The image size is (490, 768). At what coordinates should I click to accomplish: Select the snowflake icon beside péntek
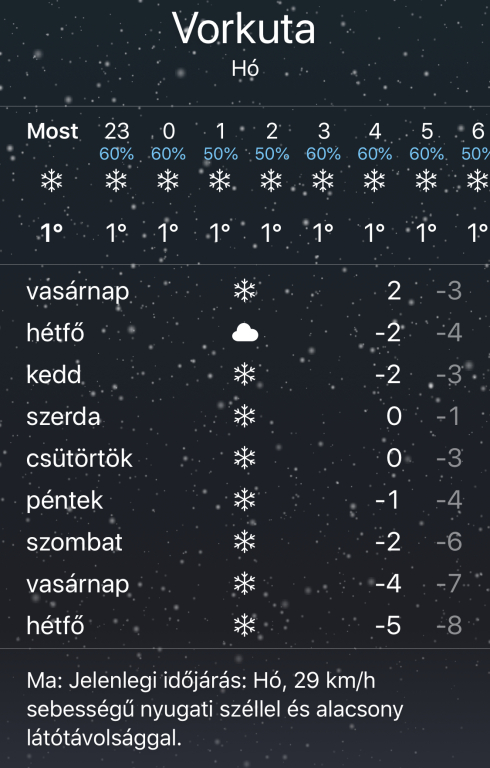(245, 500)
